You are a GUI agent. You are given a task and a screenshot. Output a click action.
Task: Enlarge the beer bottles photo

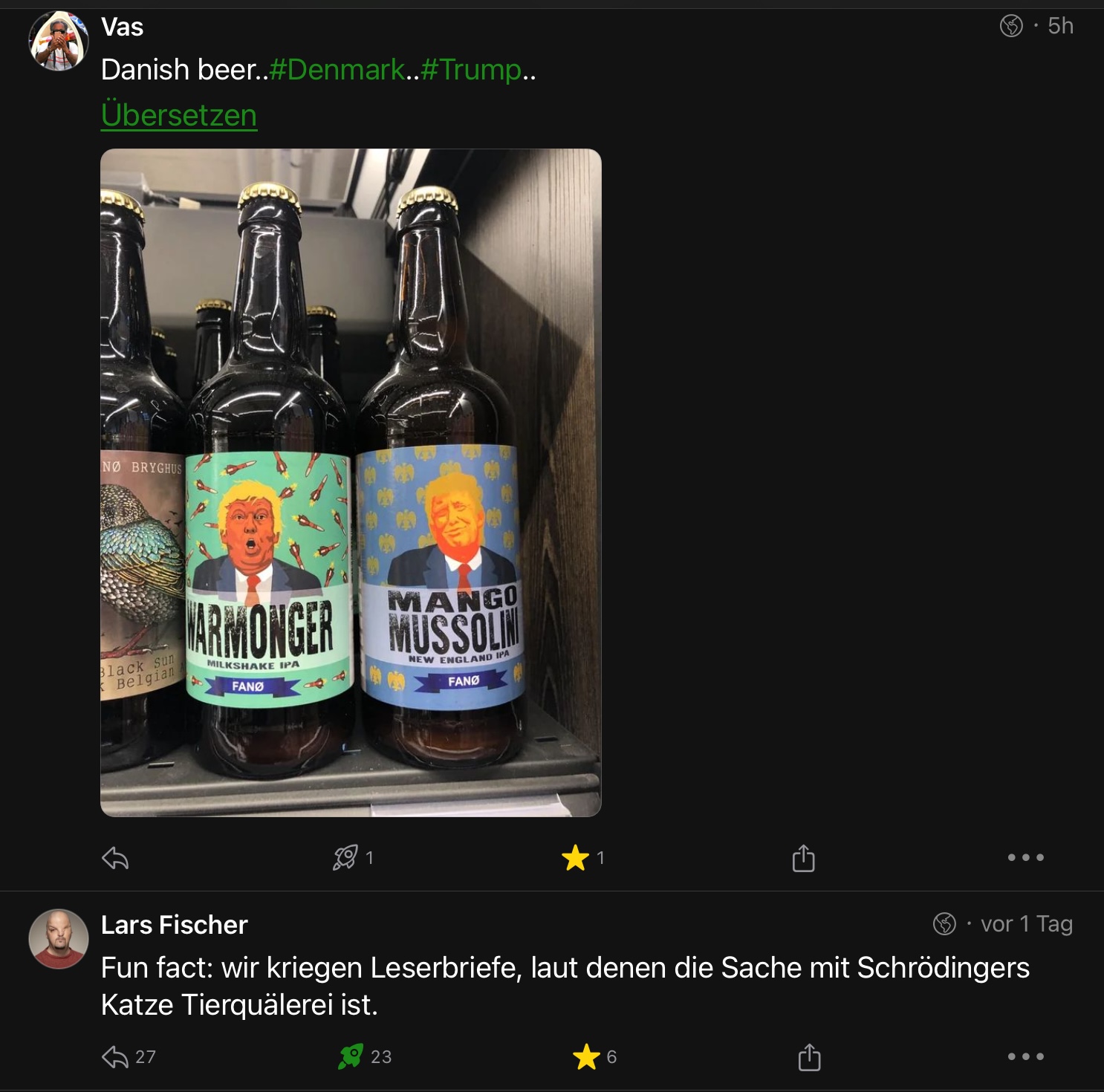(351, 483)
